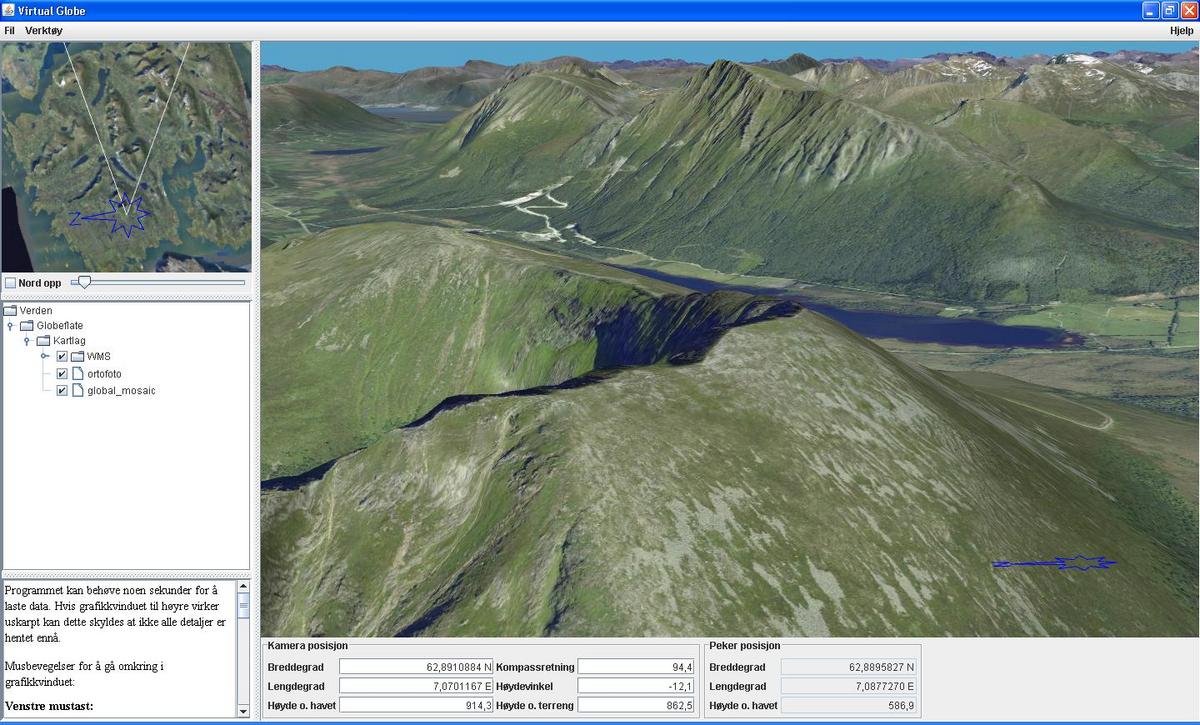Open the Fil menu
This screenshot has width=1200, height=725.
(9, 31)
